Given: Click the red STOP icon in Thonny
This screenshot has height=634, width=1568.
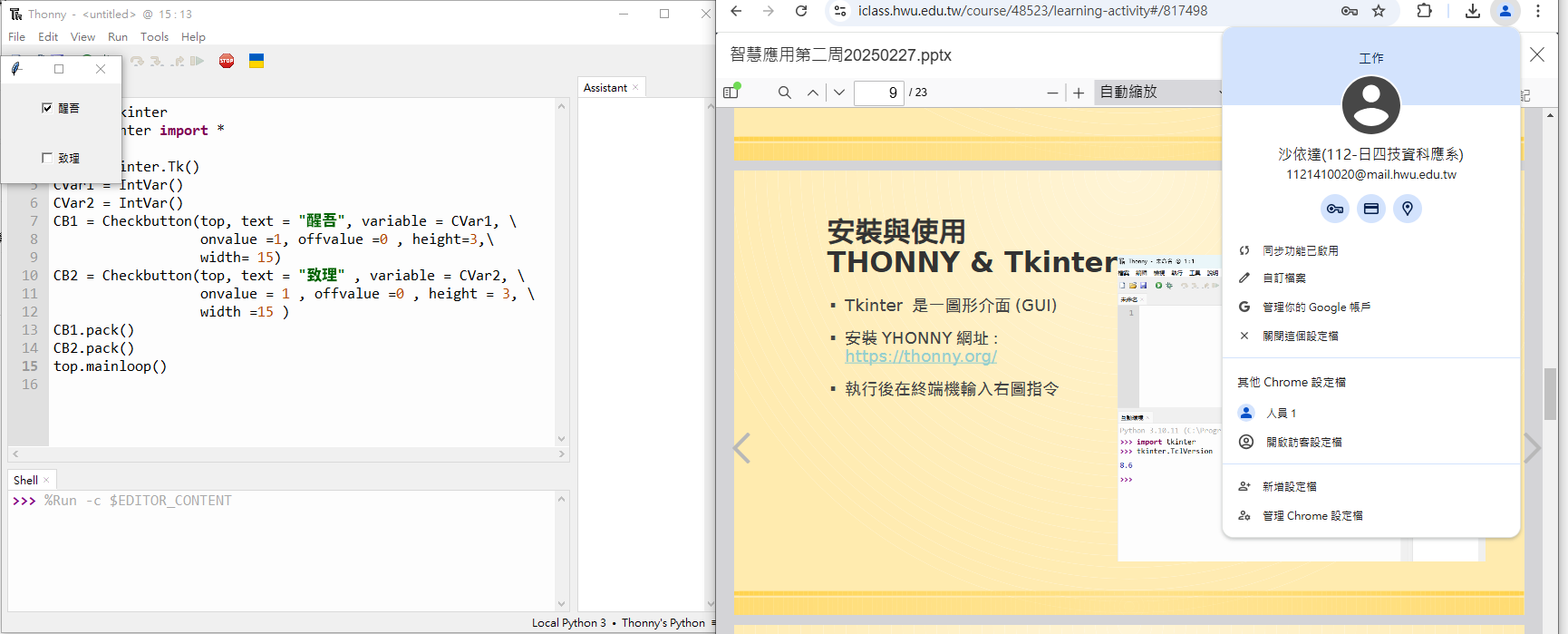Looking at the screenshot, I should tap(227, 61).
